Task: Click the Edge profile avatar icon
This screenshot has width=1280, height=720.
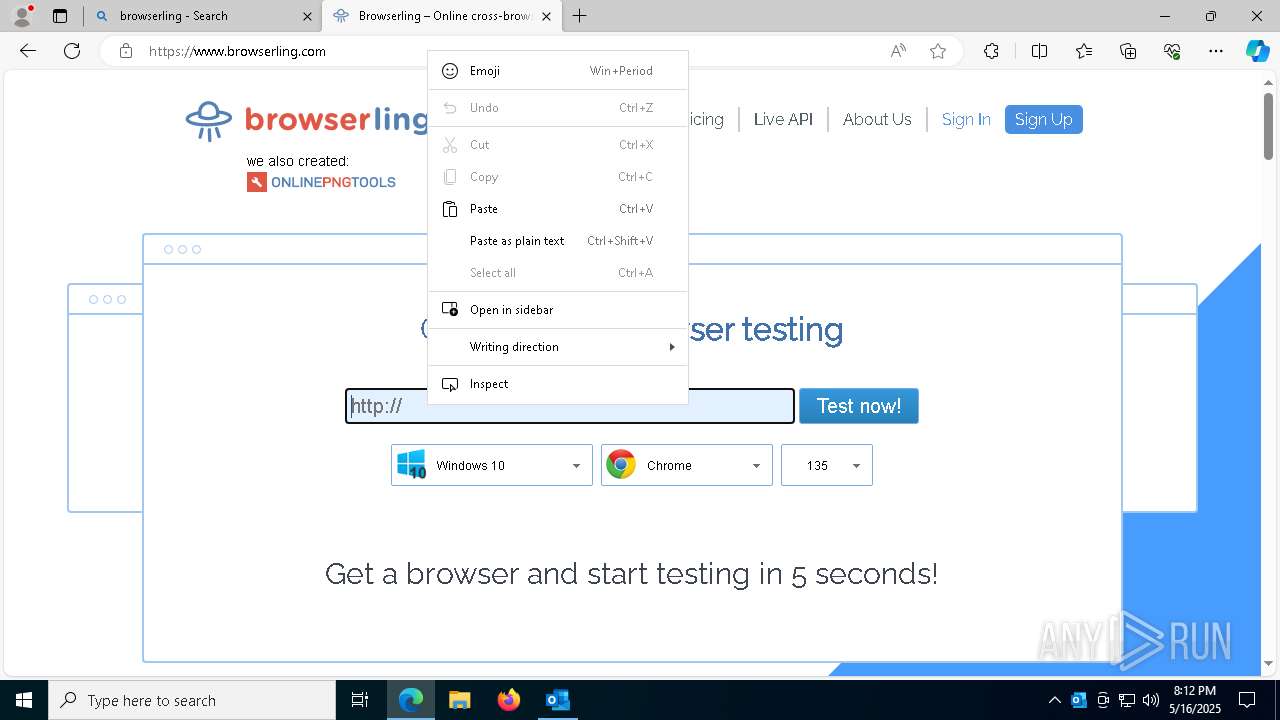Action: [22, 15]
